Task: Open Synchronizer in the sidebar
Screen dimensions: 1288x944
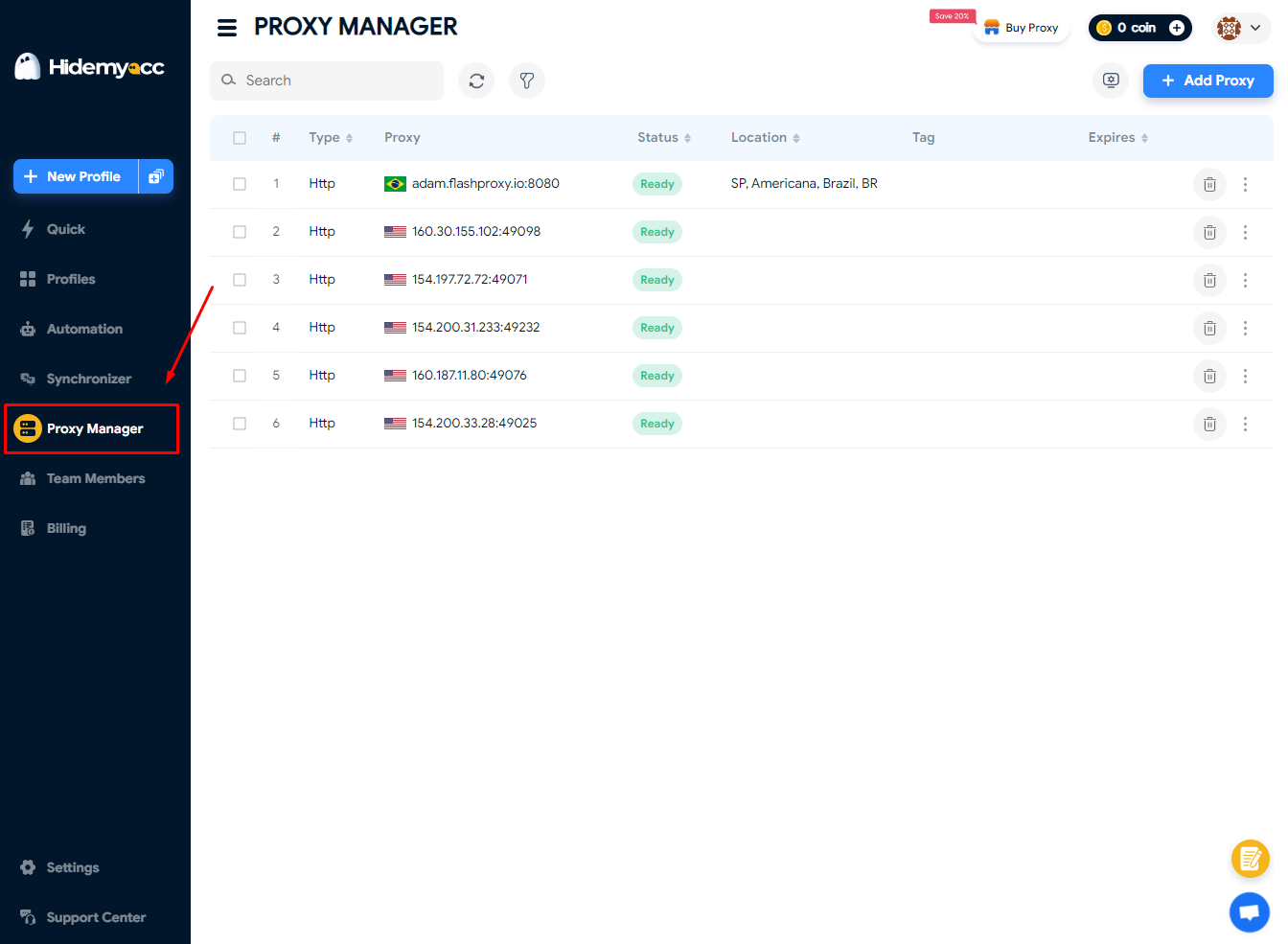Action: [76, 379]
